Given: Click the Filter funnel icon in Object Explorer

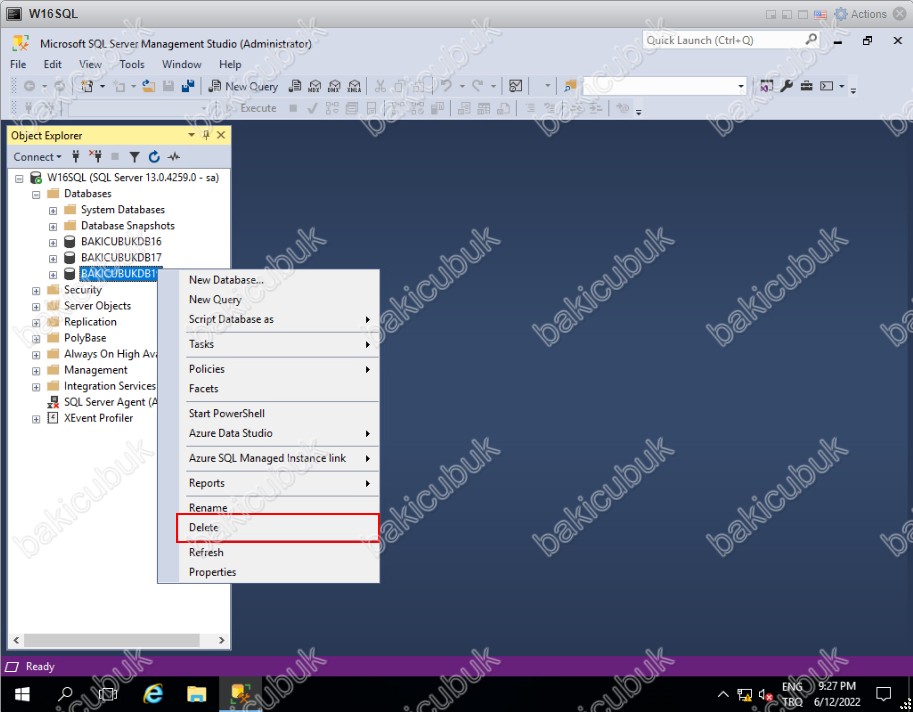Looking at the screenshot, I should [x=135, y=157].
